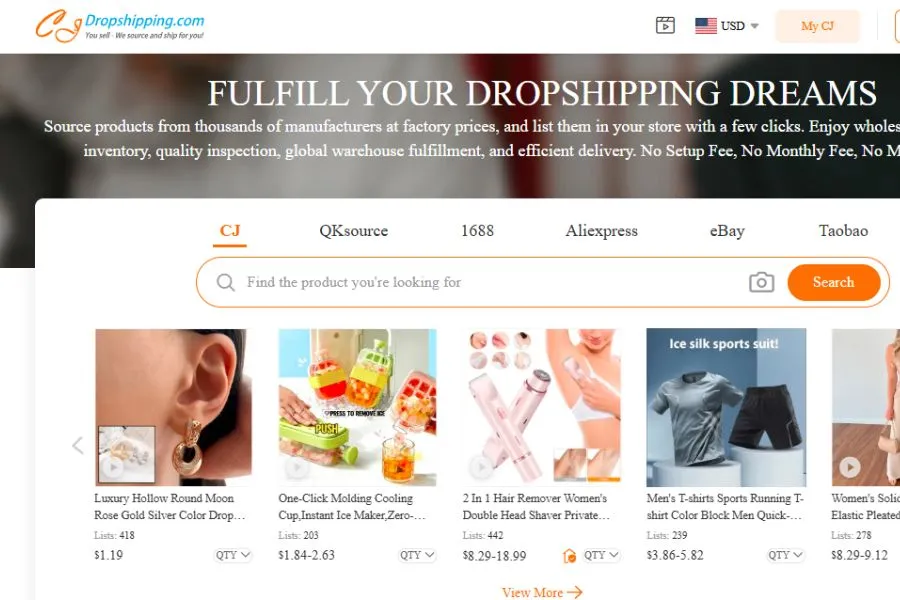Switch to the Aliexpress tab
The width and height of the screenshot is (900, 600).
tap(602, 231)
